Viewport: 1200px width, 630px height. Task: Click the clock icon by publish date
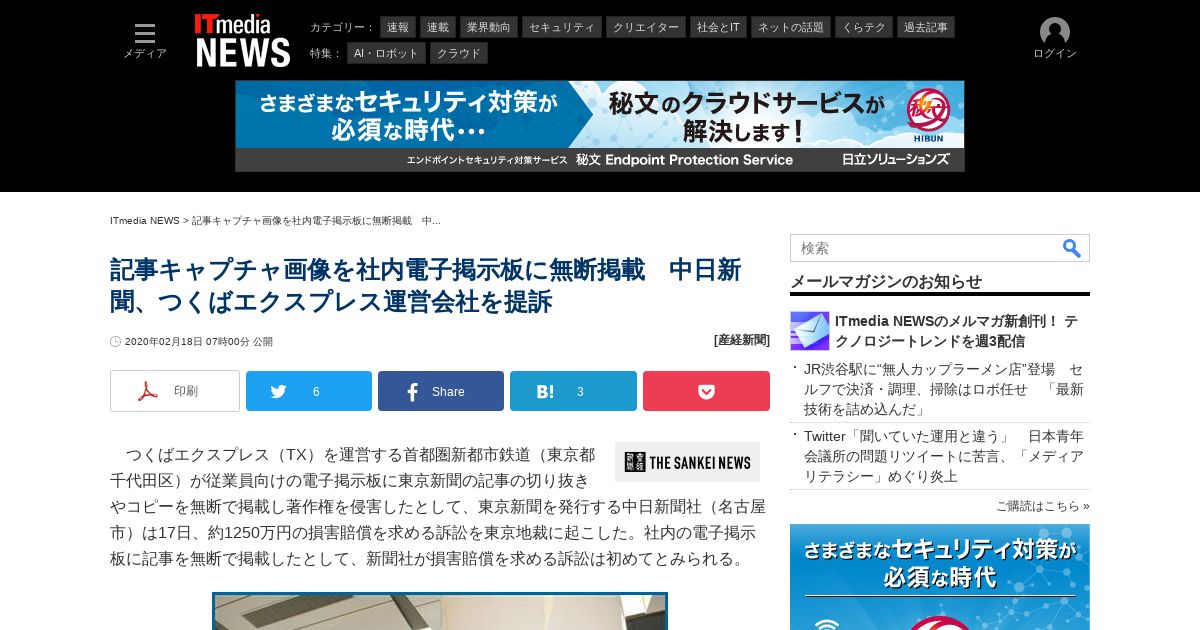(115, 341)
